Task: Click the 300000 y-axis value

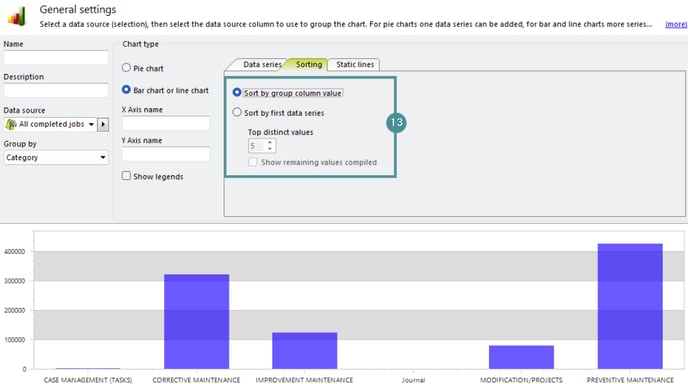Action: (14, 281)
